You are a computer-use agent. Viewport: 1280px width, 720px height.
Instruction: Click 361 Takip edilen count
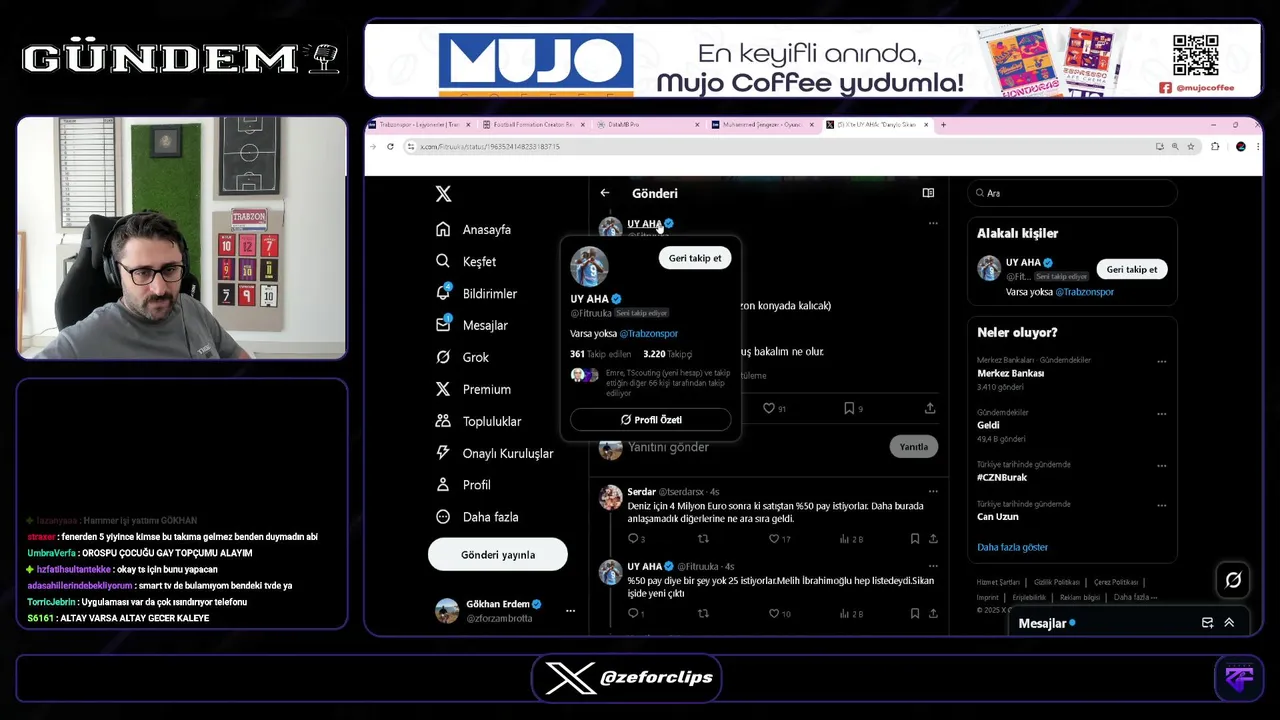tap(601, 354)
